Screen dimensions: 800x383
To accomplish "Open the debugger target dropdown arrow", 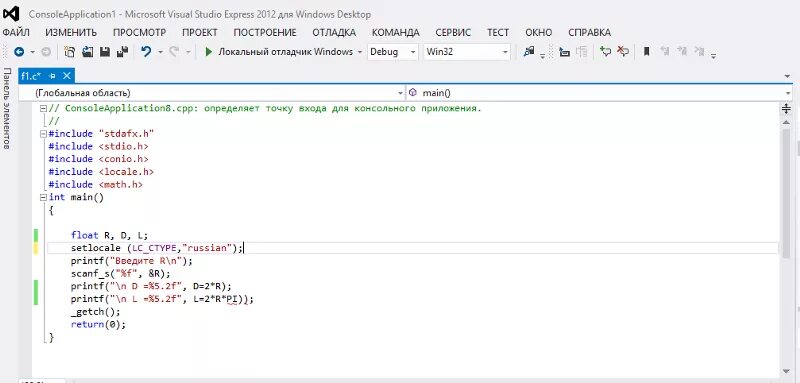I will [x=360, y=52].
